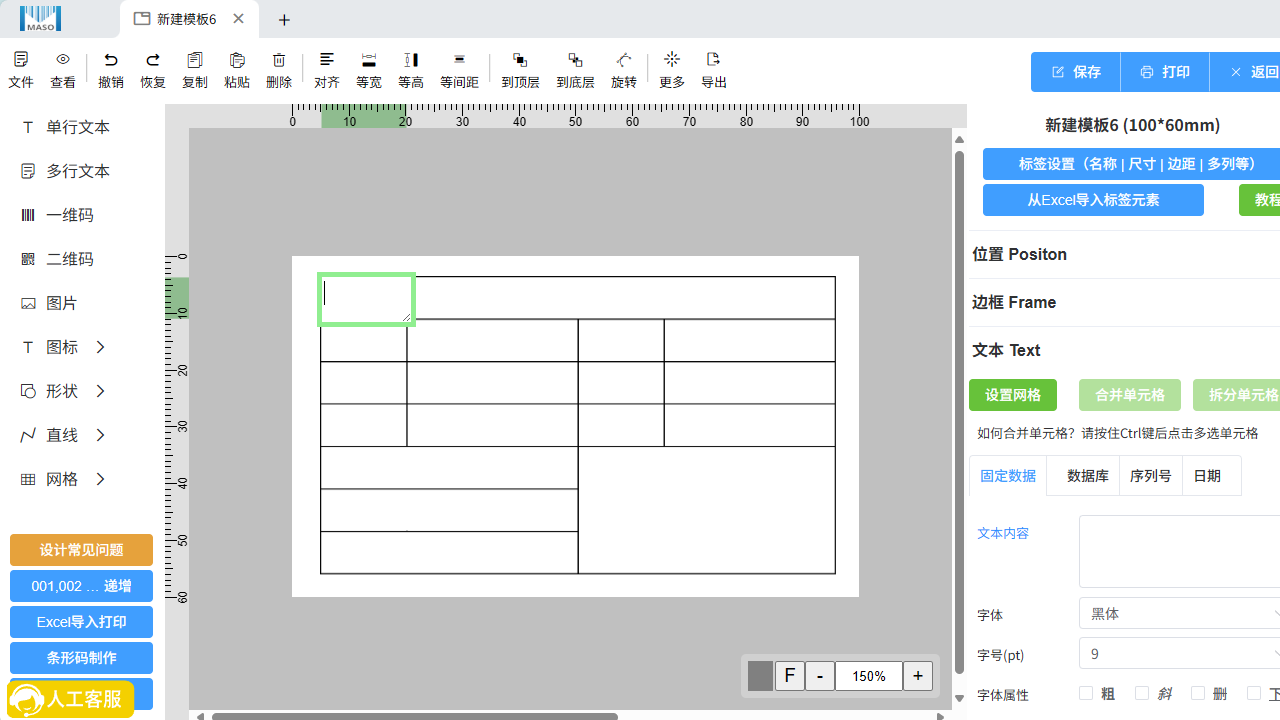
Task: Open the 字体 font dropdown showing 黑体
Action: [1180, 614]
